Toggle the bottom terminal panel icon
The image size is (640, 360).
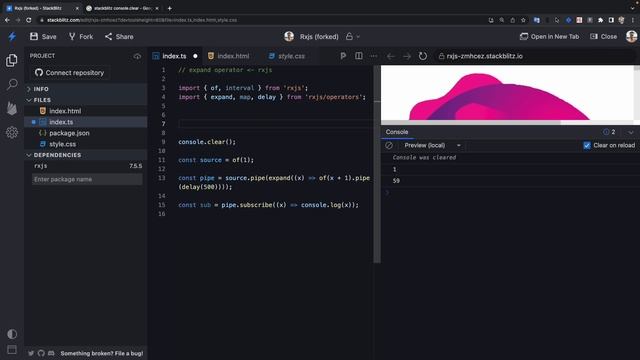click(12, 350)
